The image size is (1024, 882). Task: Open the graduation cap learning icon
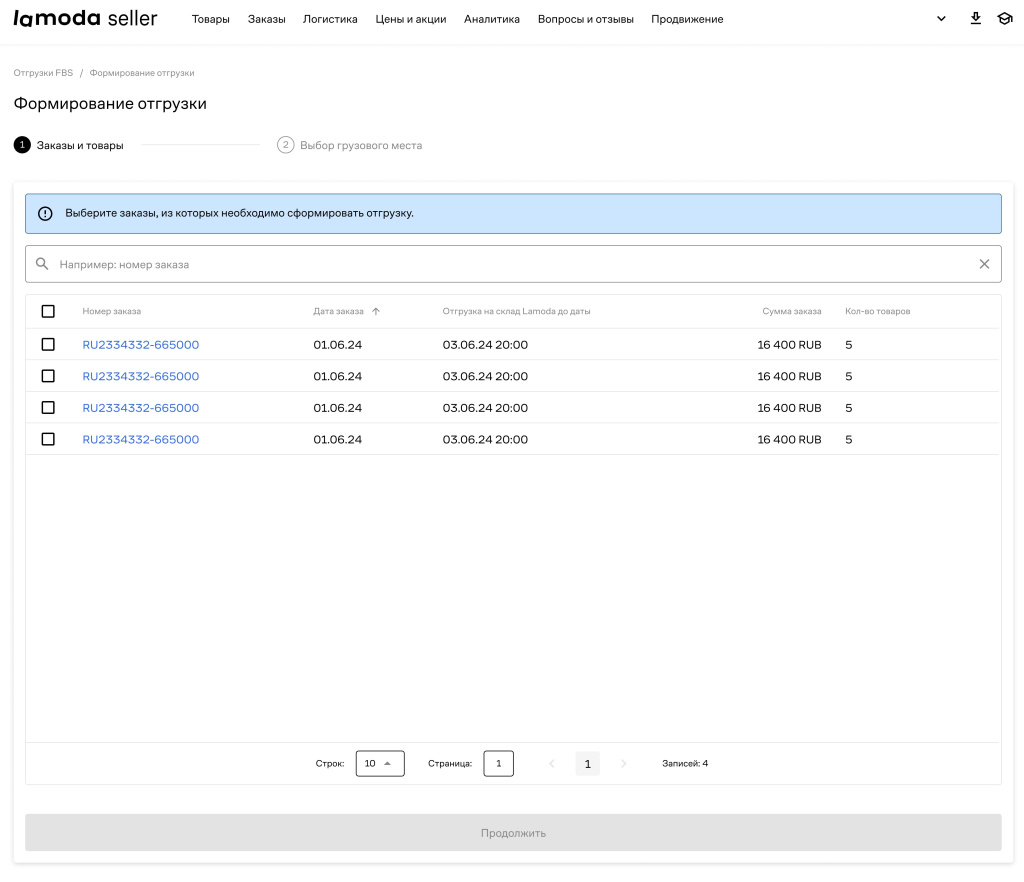[1005, 19]
